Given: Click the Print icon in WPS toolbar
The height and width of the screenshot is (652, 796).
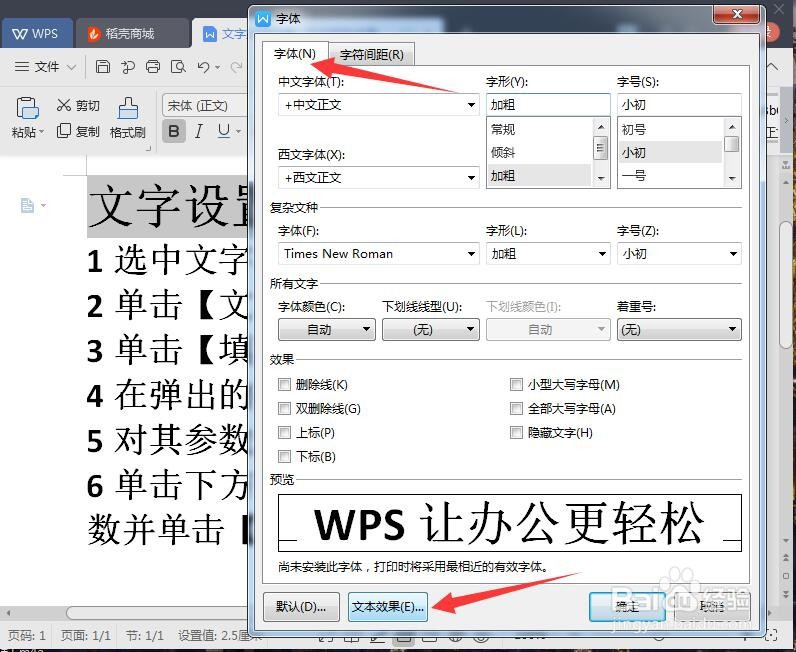Looking at the screenshot, I should coord(153,67).
